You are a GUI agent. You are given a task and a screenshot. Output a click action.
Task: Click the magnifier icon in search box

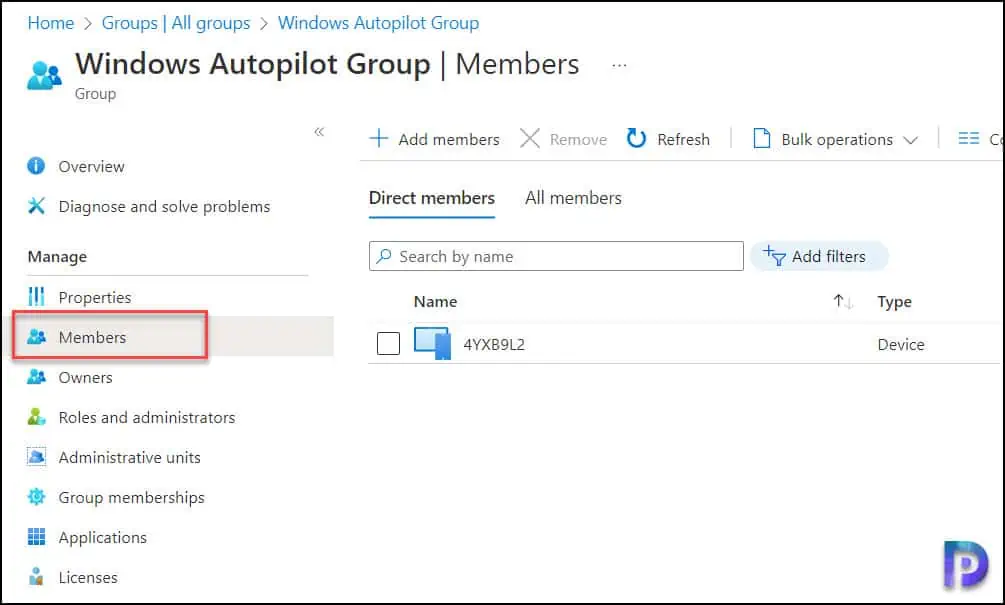(x=384, y=256)
